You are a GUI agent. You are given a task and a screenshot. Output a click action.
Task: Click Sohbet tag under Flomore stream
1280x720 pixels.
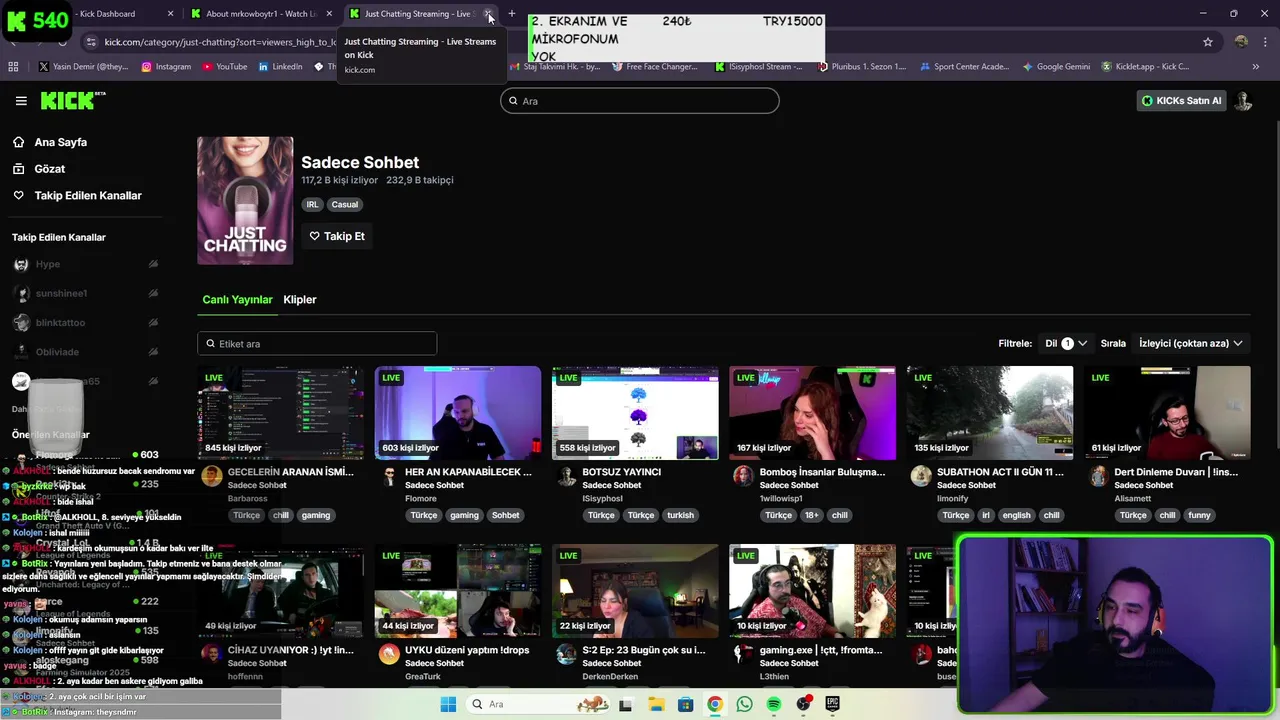coord(506,515)
